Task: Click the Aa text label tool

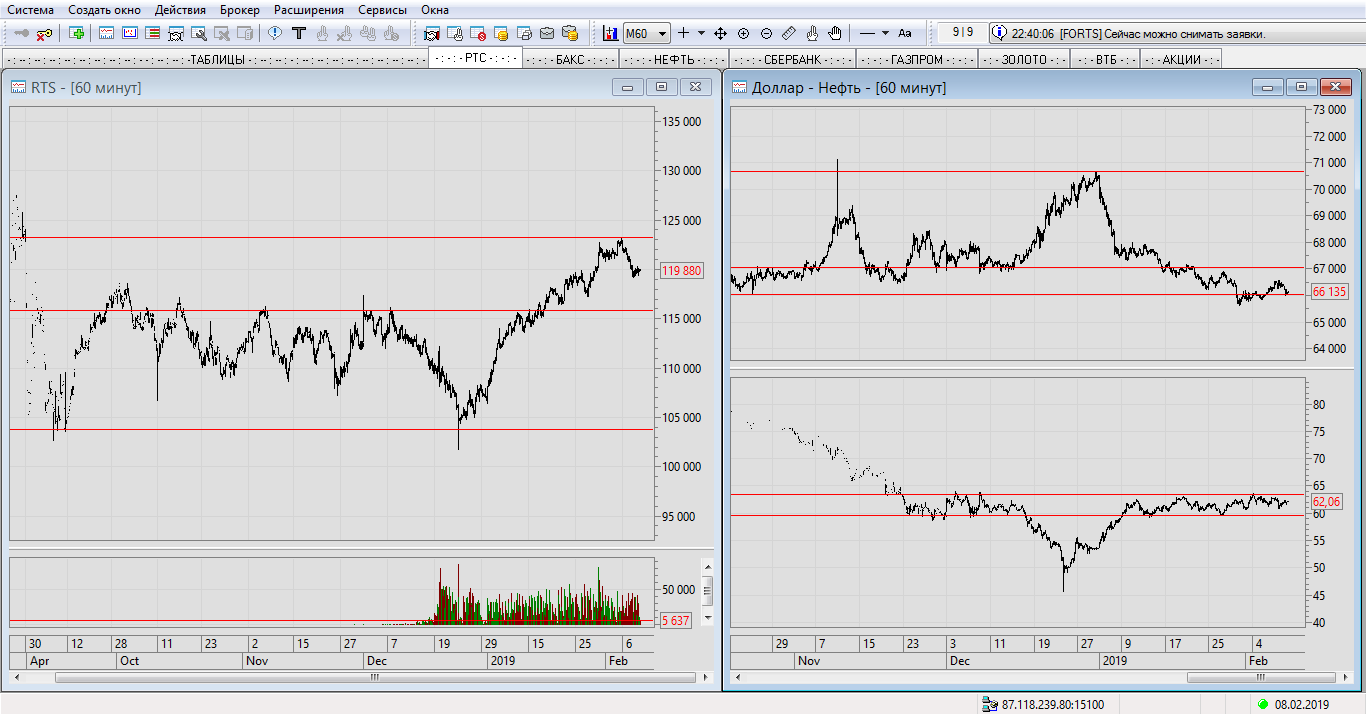Action: pos(904,33)
